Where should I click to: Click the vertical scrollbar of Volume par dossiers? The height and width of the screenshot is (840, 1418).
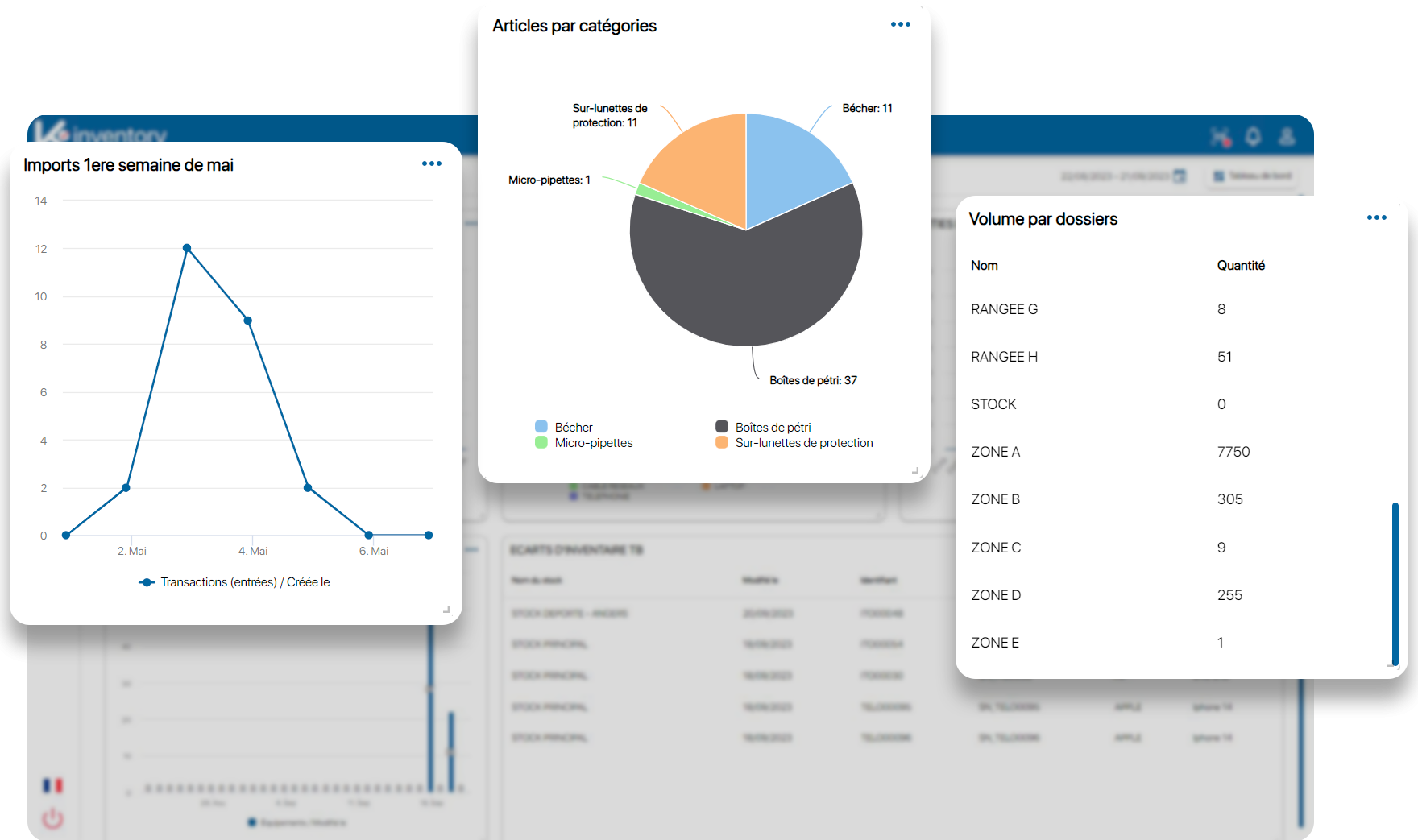point(1395,584)
